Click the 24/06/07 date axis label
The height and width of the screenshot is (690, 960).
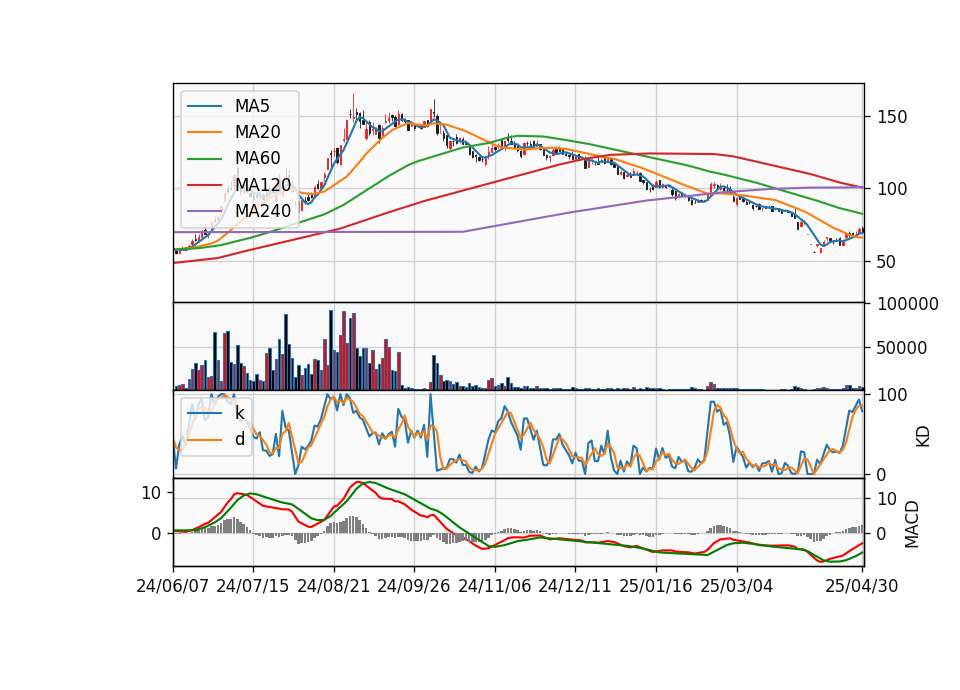[x=173, y=586]
